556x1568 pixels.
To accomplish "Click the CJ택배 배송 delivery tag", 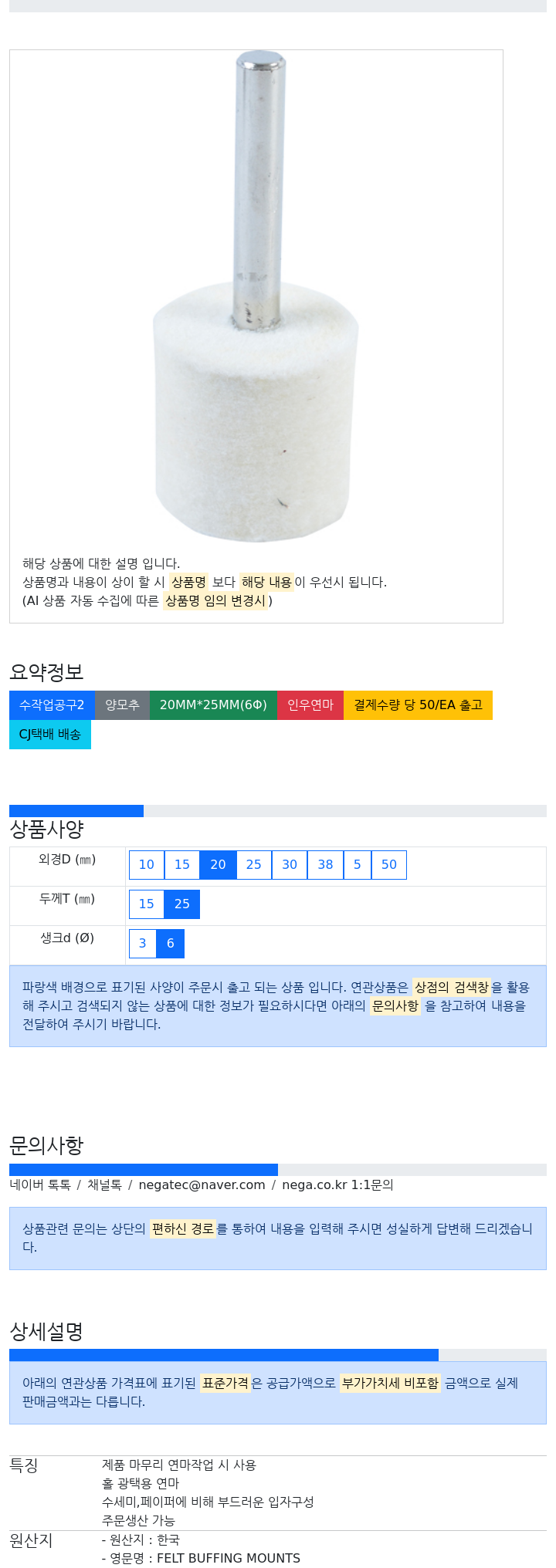I will 50,735.
